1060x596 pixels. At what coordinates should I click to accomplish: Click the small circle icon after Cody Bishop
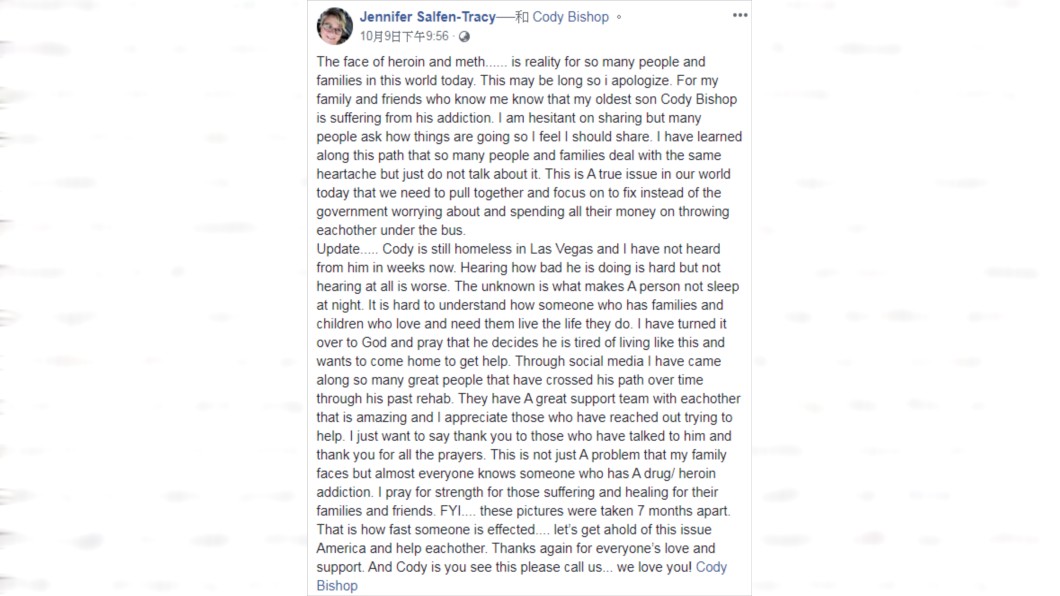619,18
